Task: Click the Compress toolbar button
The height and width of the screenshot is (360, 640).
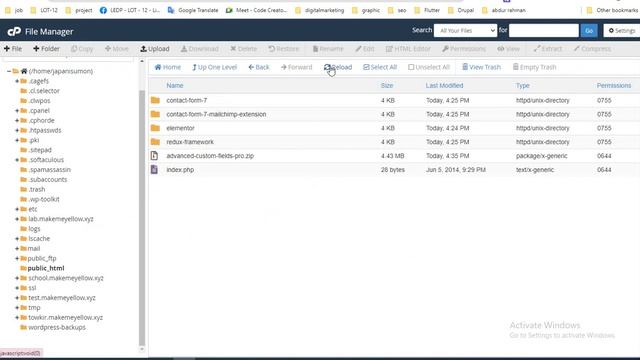Action: (592, 49)
